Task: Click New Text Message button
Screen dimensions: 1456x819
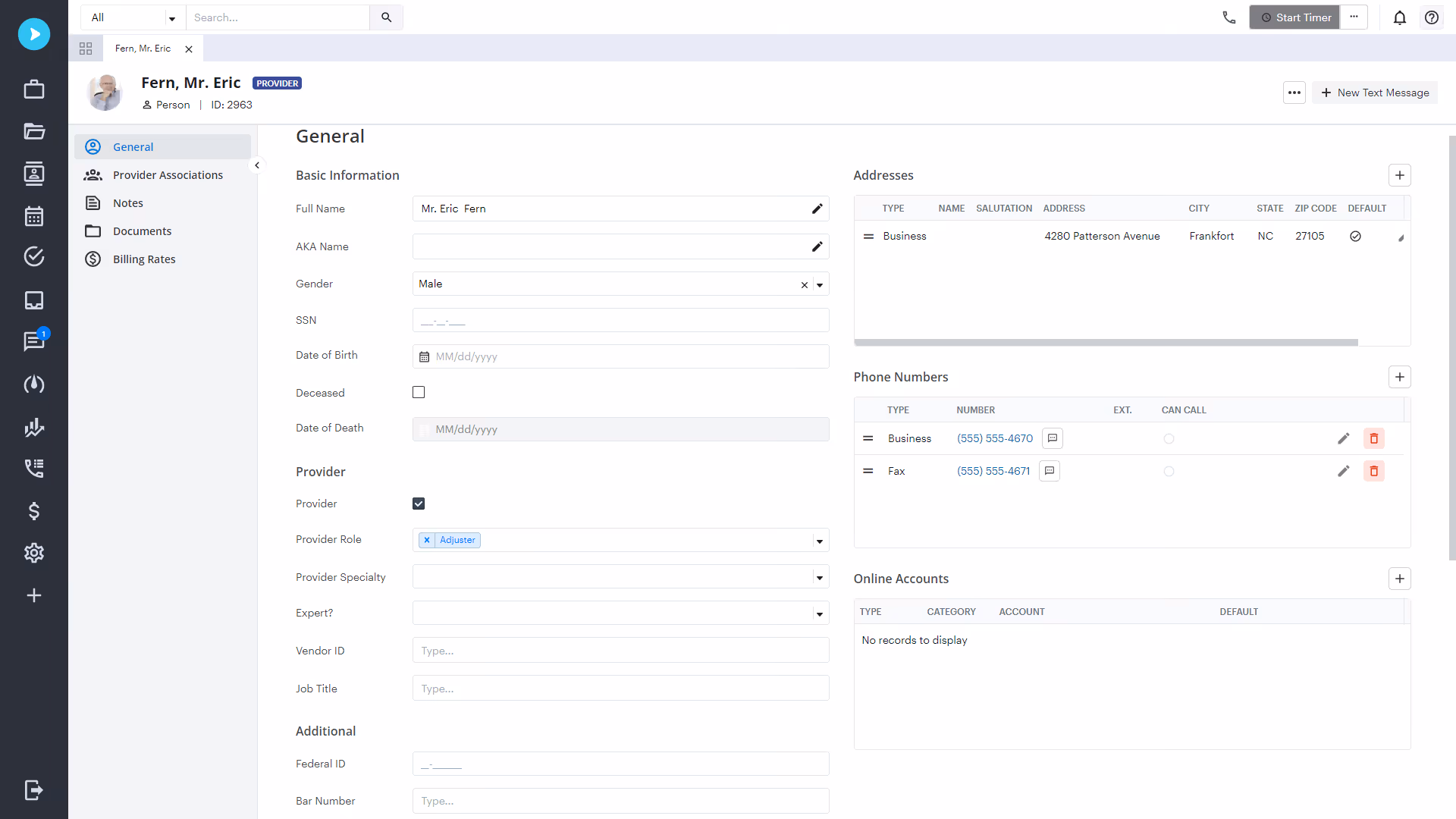Action: [x=1375, y=93]
